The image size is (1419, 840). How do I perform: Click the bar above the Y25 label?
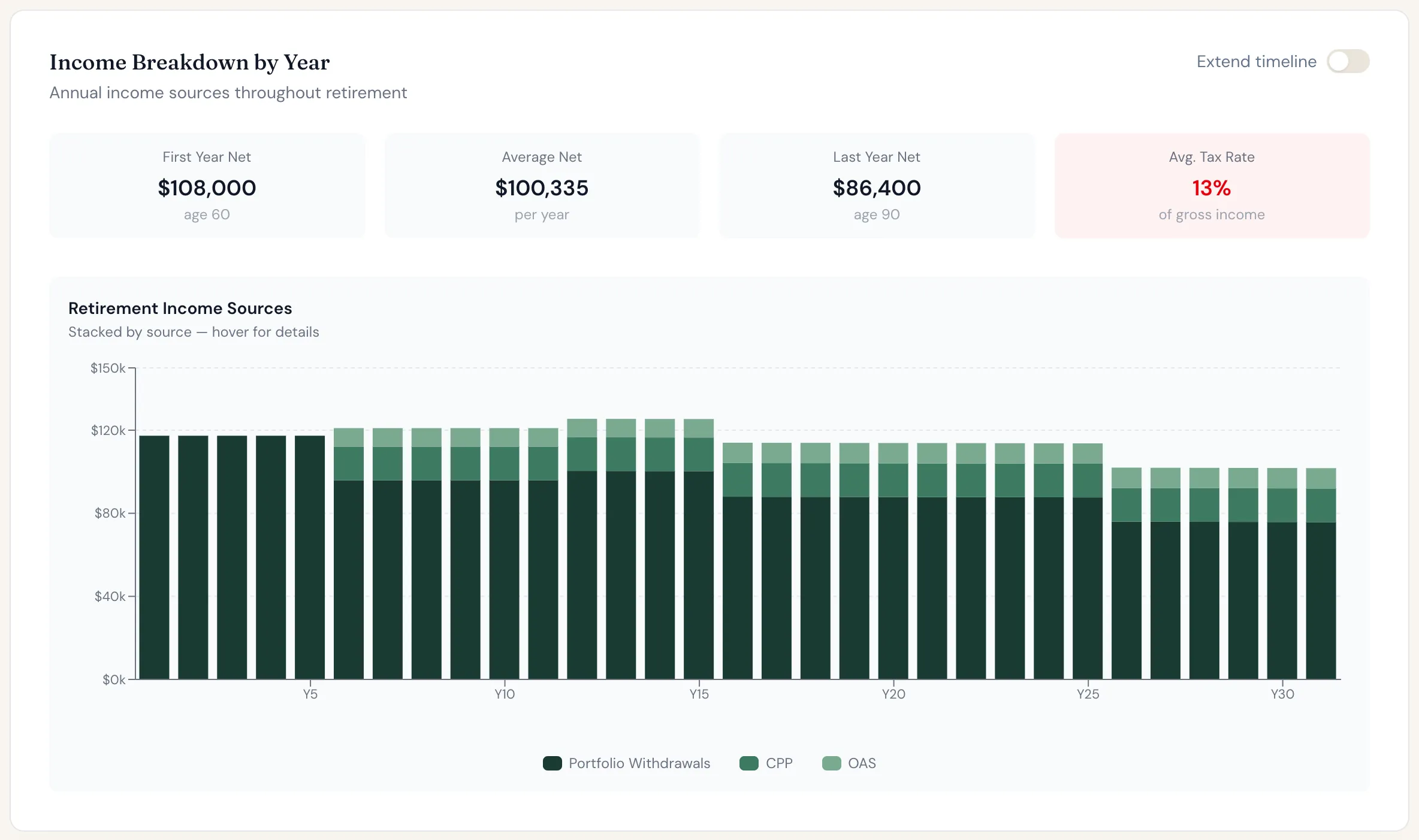tap(1088, 561)
